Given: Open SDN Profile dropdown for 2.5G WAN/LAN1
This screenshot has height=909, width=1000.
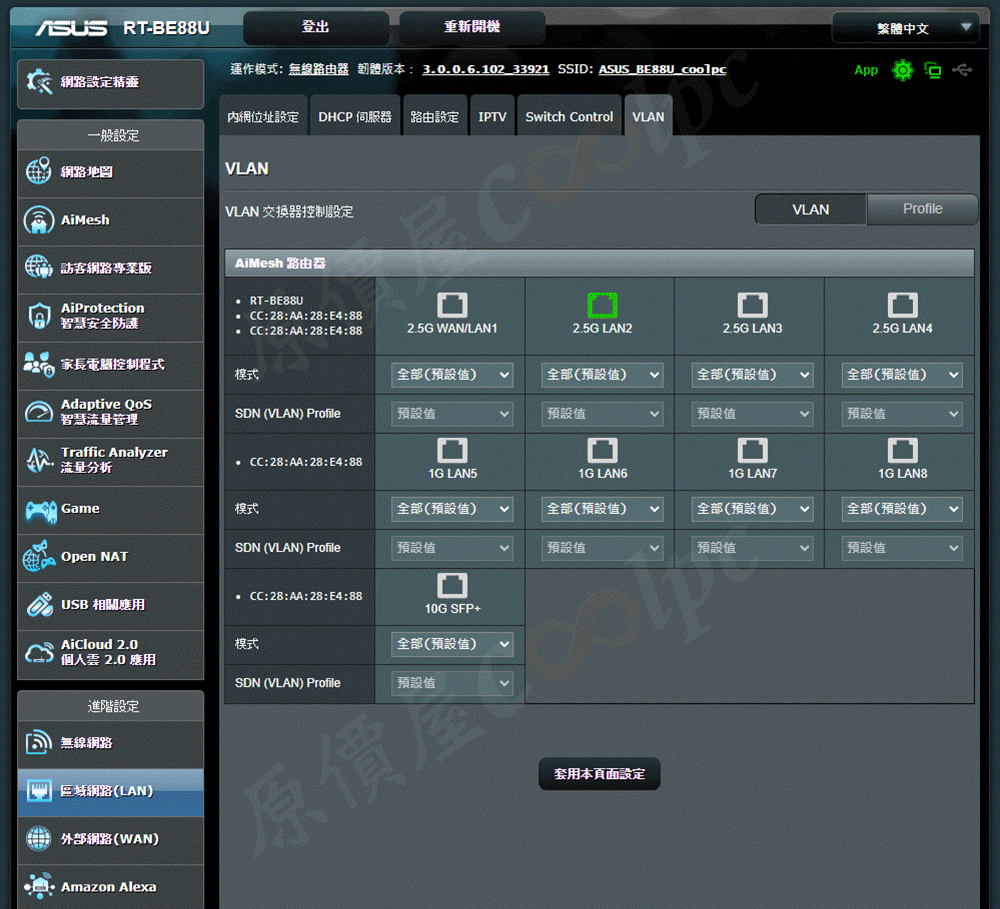Looking at the screenshot, I should 452,413.
